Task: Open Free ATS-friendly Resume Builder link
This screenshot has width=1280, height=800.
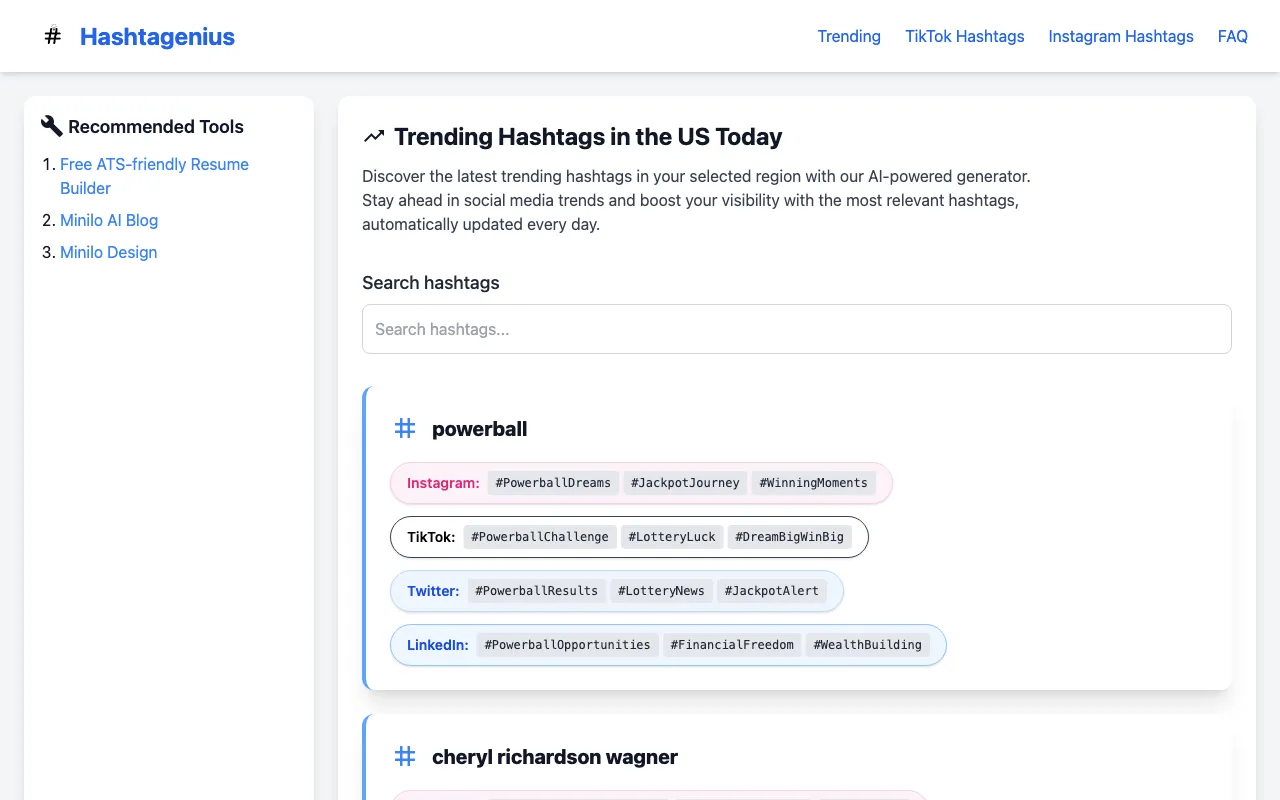Action: pos(154,176)
